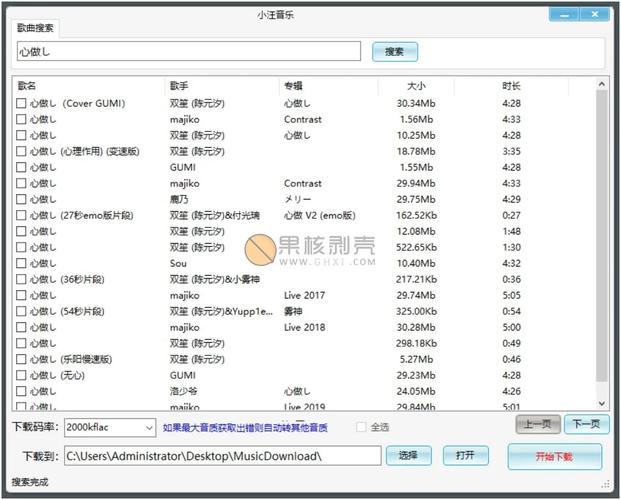Viewport: 621px width, 500px height.
Task: Select the majiko Live 2017 row checkbox
Action: click(x=21, y=296)
